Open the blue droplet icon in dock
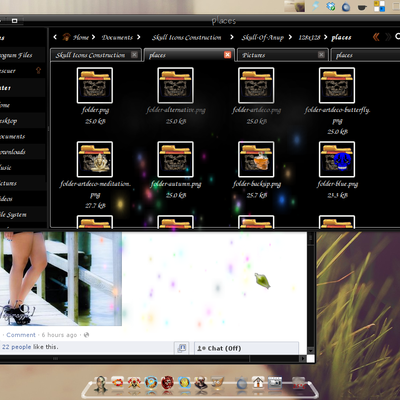The image size is (400, 400). coord(241,383)
